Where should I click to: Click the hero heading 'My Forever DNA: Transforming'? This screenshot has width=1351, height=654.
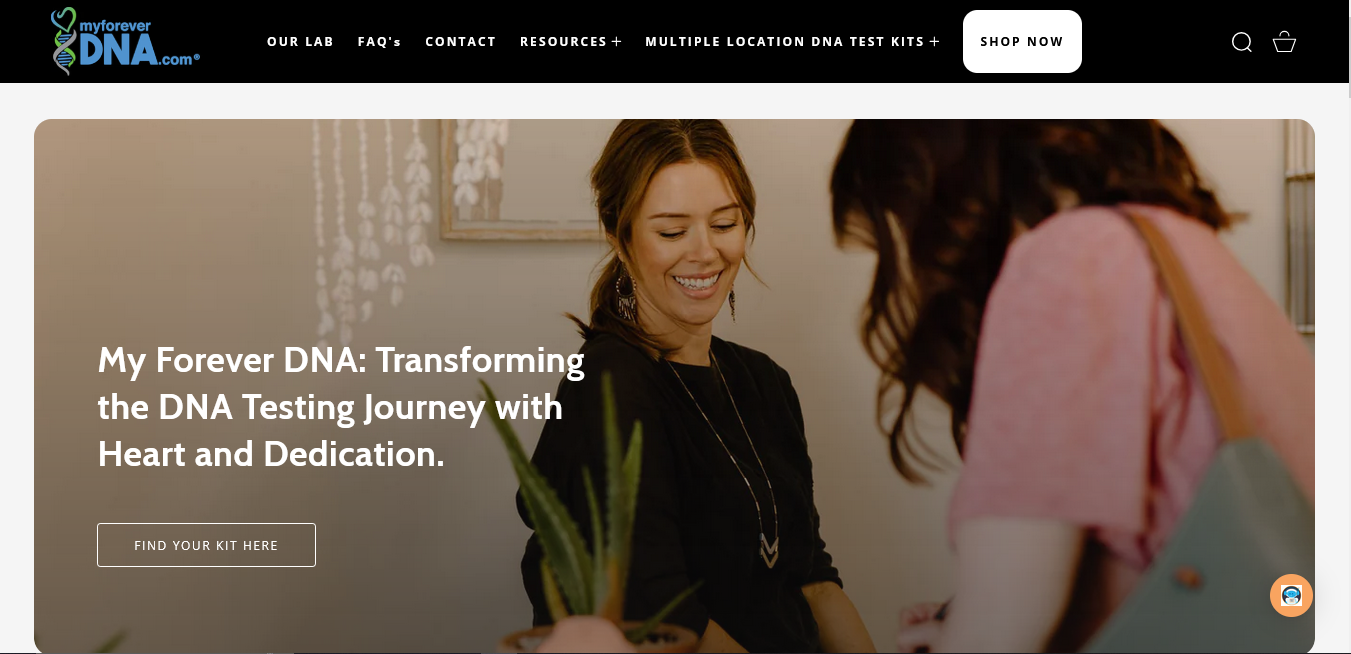point(341,360)
